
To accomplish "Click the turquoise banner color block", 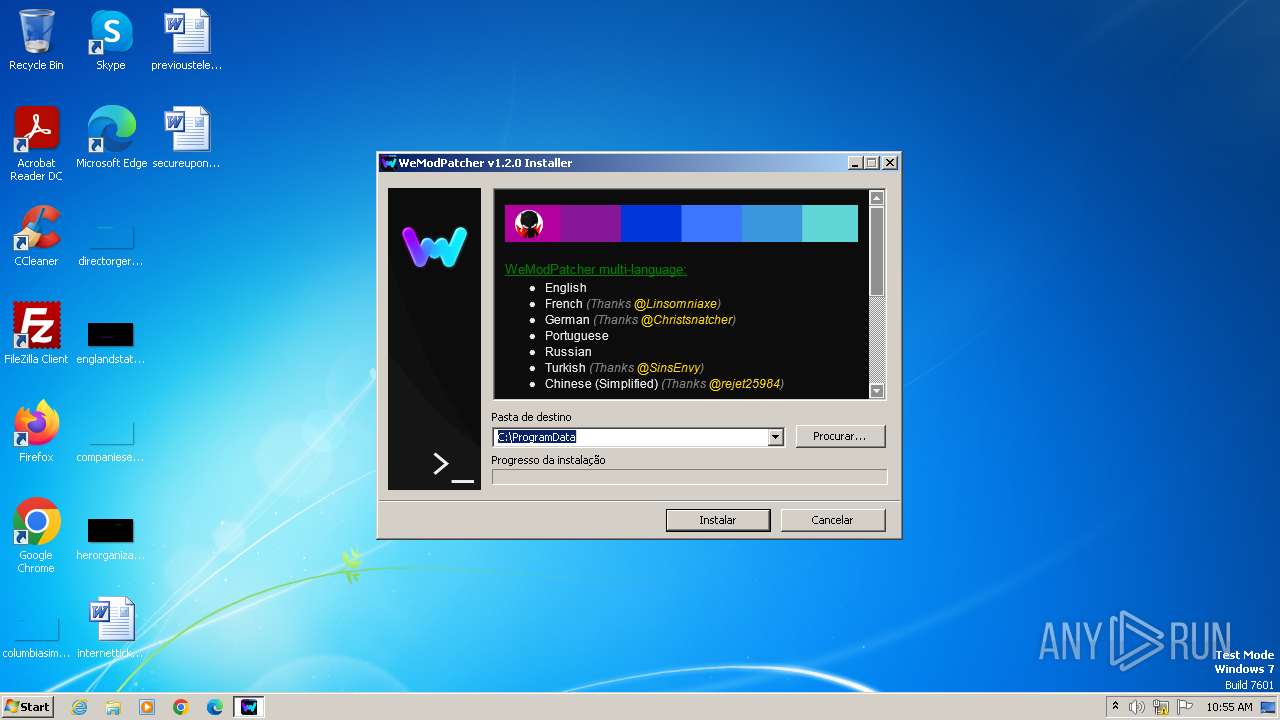I will [x=830, y=224].
